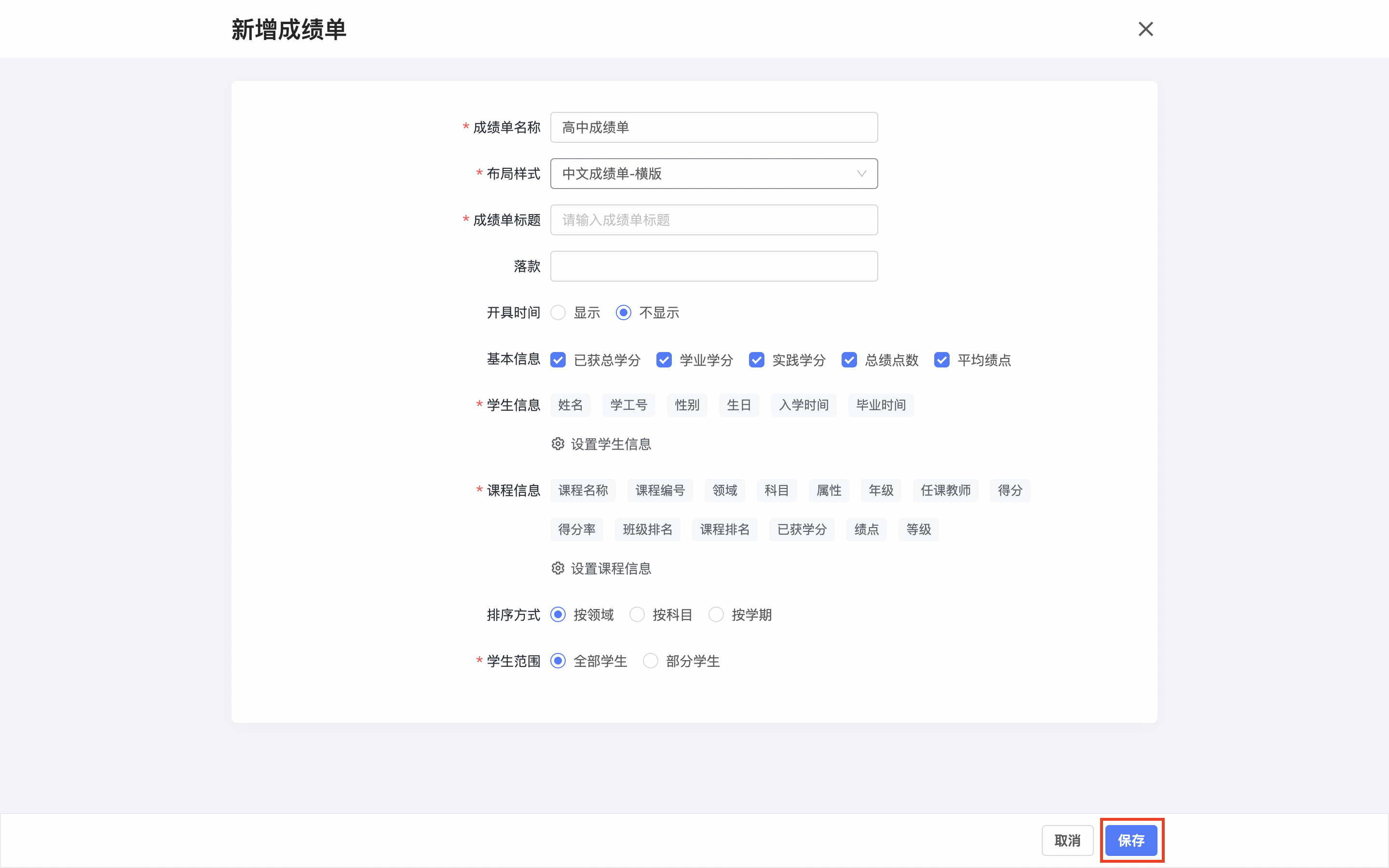
Task: Uncheck 学业学分 checkbox
Action: pyautogui.click(x=664, y=360)
